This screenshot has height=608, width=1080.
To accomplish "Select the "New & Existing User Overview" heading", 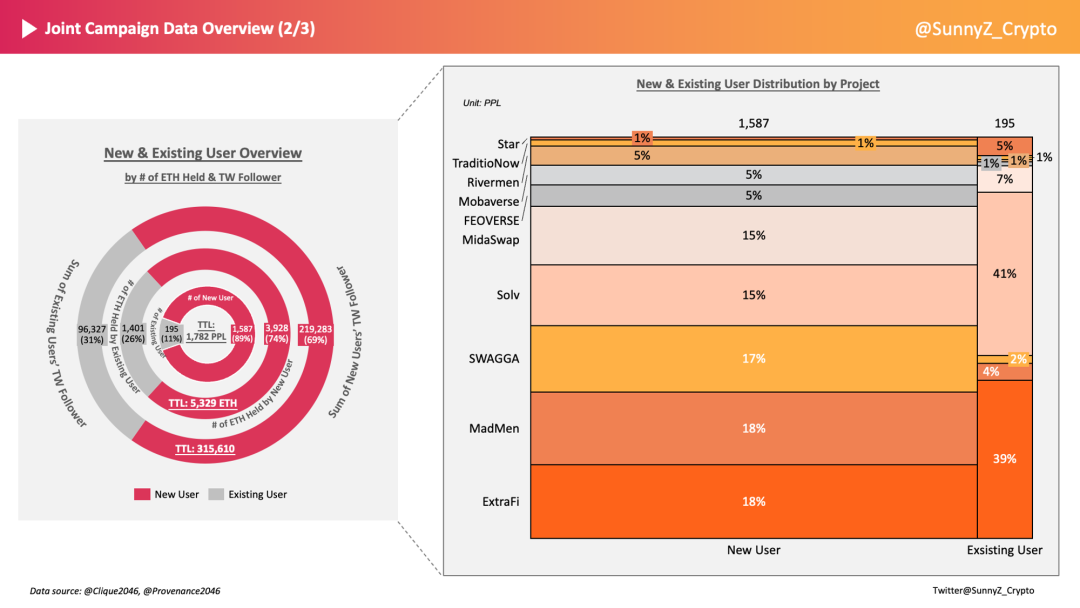I will click(202, 153).
